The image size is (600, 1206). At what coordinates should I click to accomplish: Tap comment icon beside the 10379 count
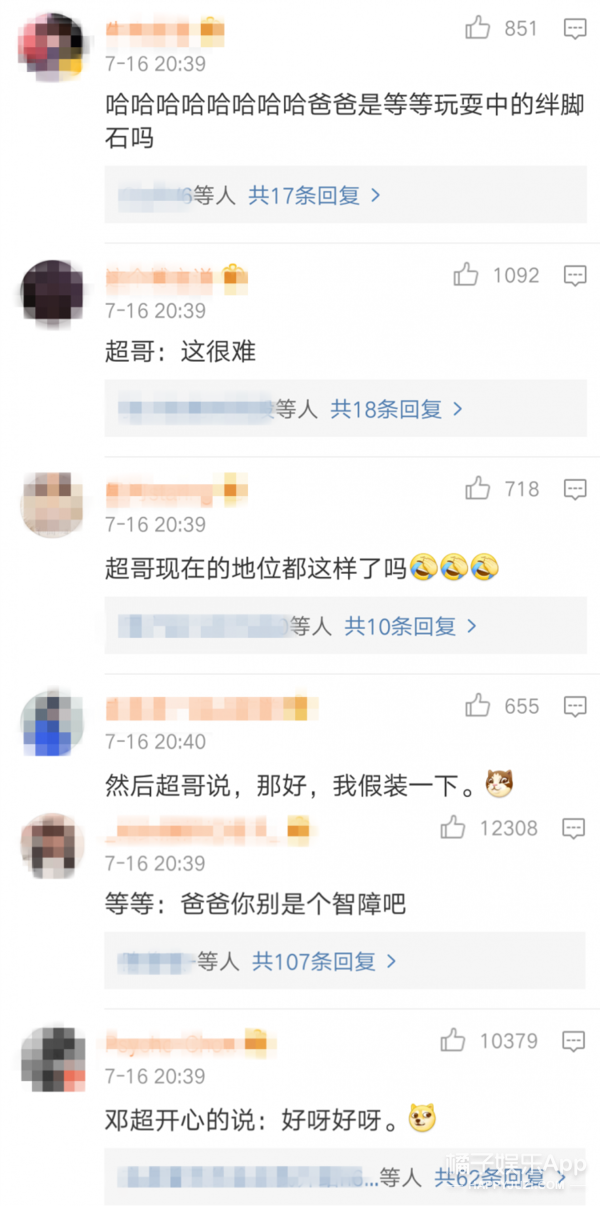(575, 1041)
